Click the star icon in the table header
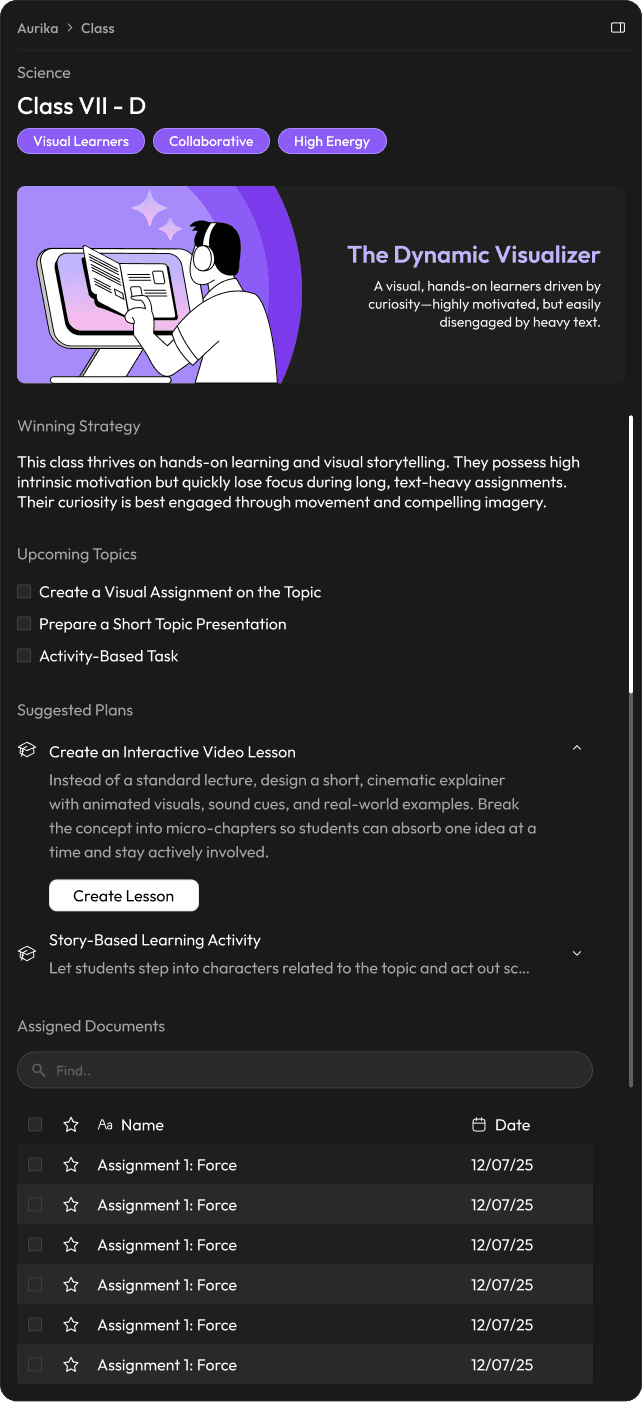642x1402 pixels. (x=71, y=1125)
